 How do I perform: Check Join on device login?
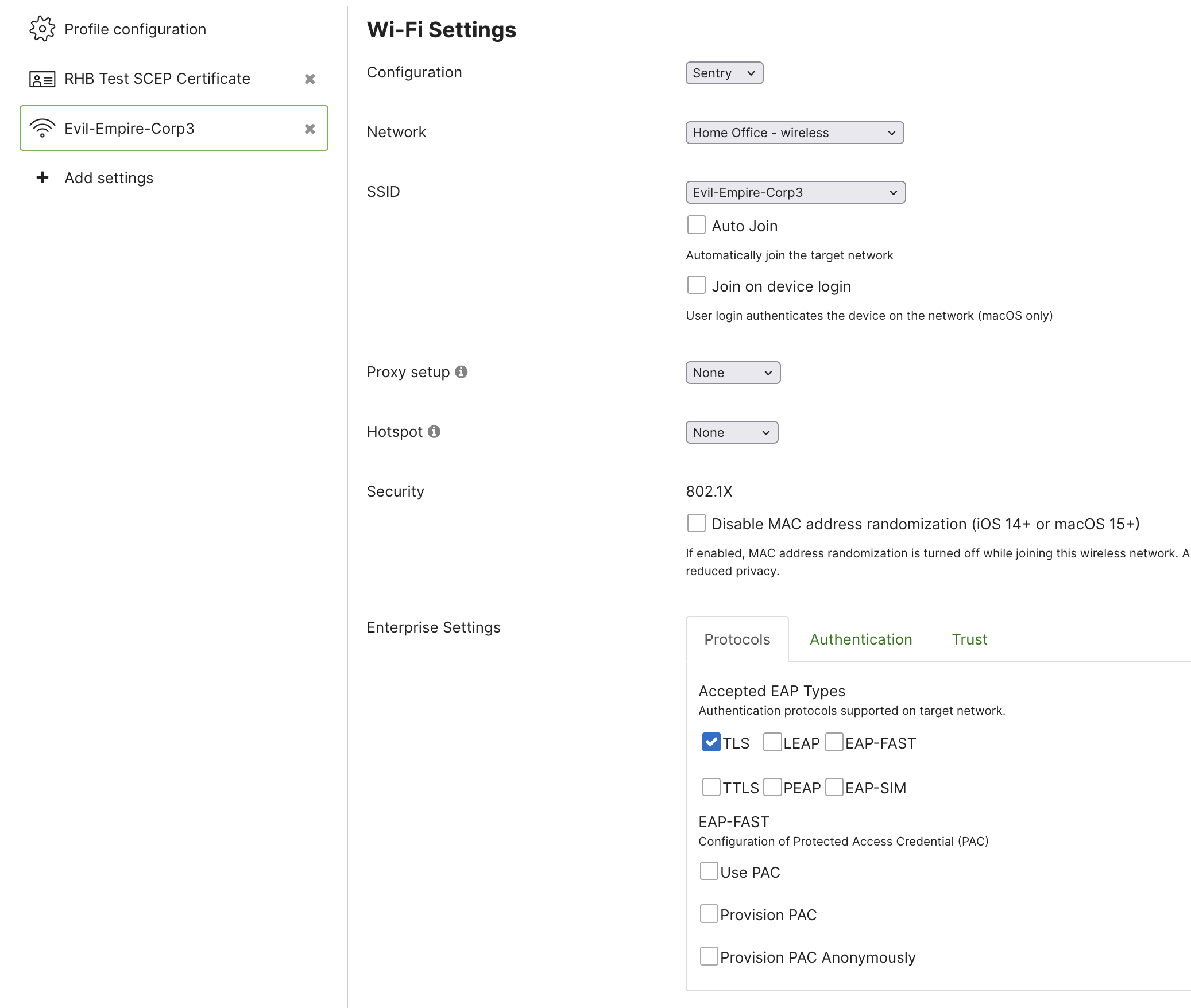click(x=696, y=285)
